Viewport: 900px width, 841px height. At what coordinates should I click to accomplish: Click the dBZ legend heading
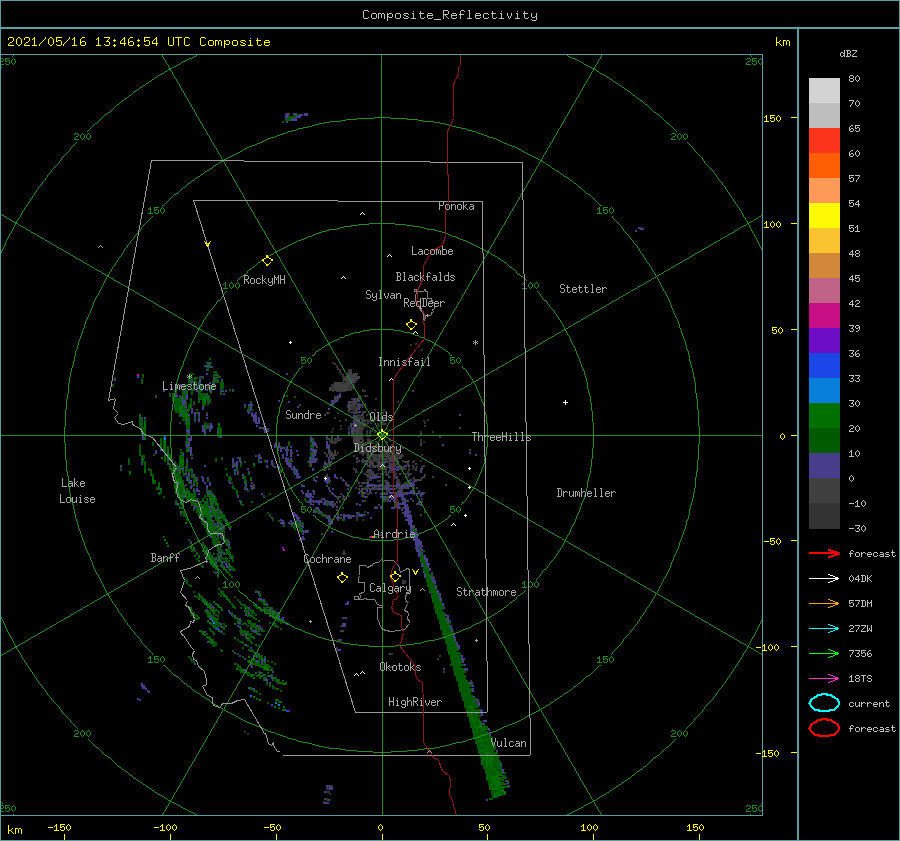click(848, 53)
